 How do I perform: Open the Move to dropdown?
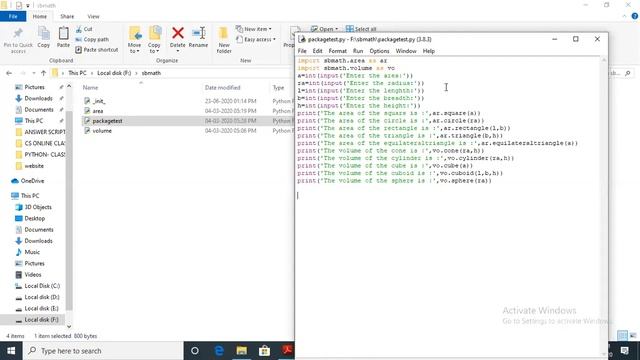click(x=134, y=40)
